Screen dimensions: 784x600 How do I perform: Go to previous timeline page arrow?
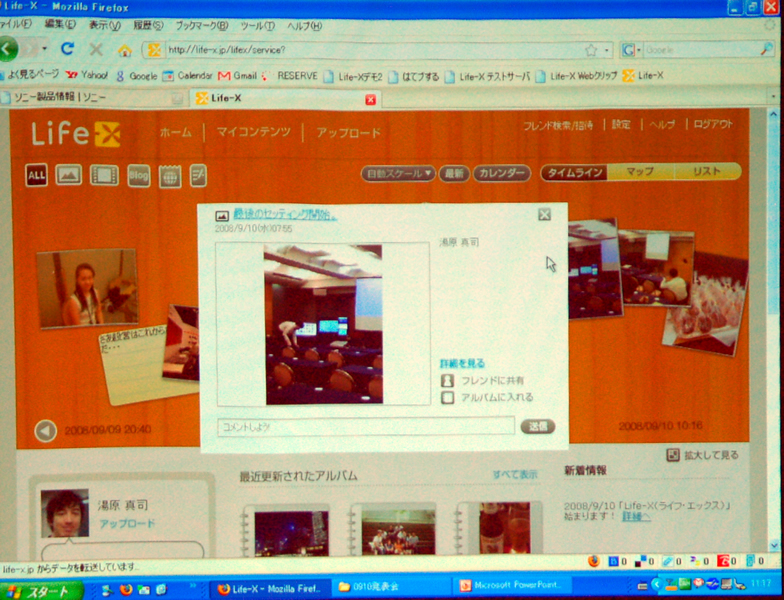[x=45, y=431]
